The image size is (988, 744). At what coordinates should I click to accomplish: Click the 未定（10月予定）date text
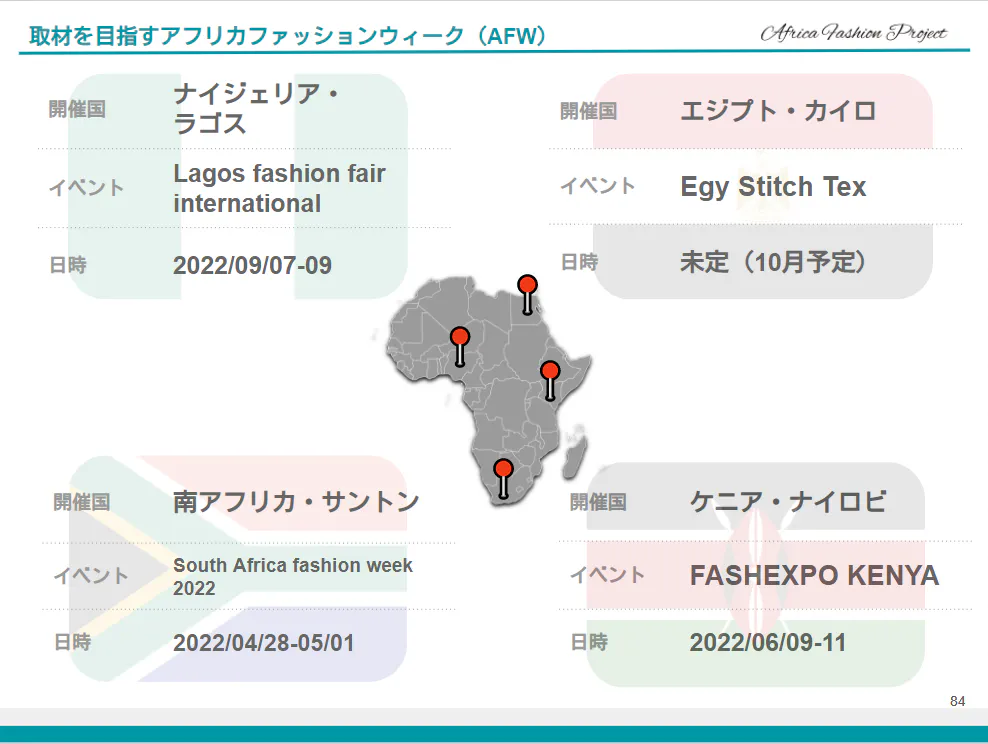click(773, 262)
